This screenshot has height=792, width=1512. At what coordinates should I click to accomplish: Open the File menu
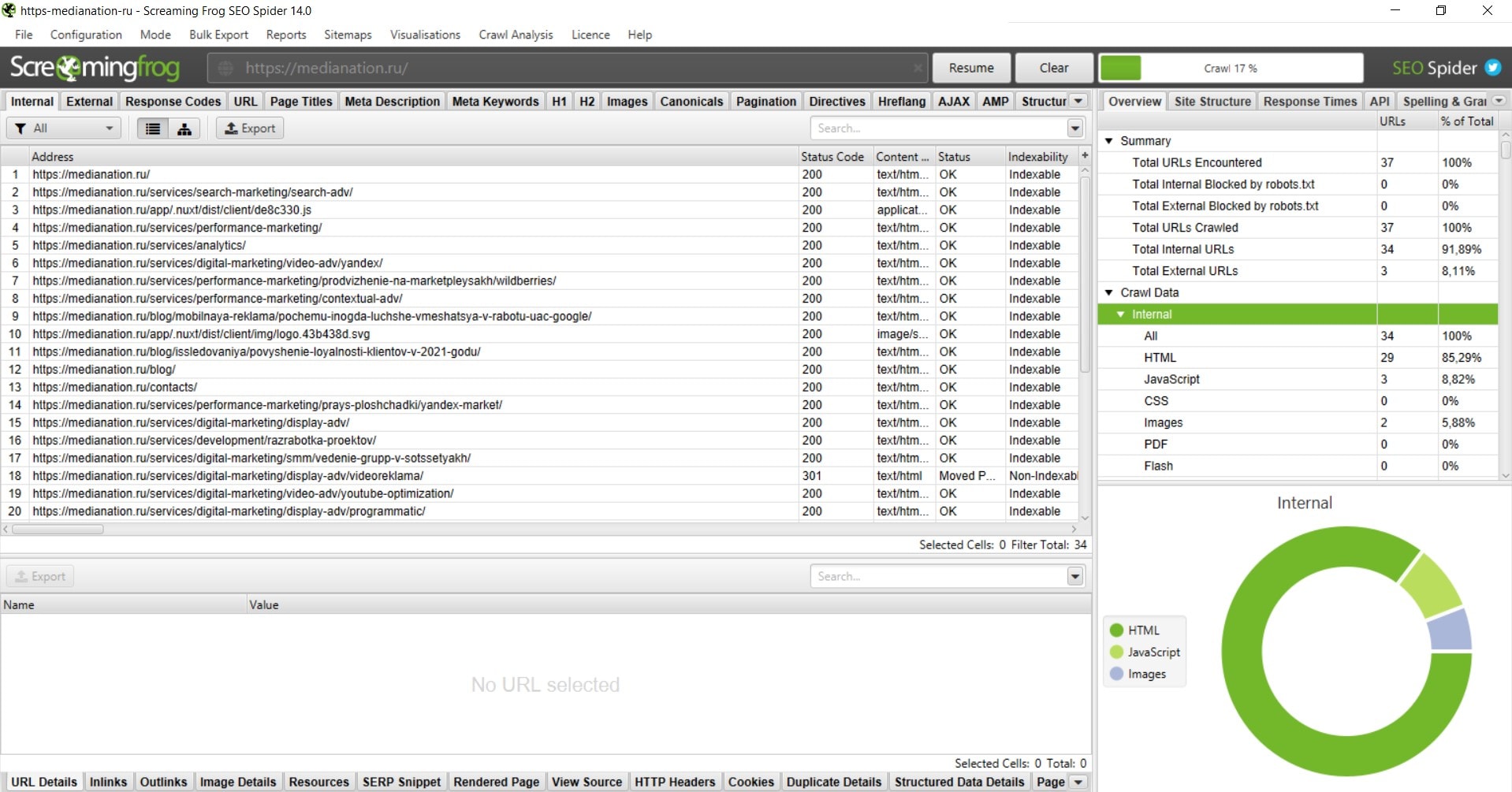click(x=24, y=35)
